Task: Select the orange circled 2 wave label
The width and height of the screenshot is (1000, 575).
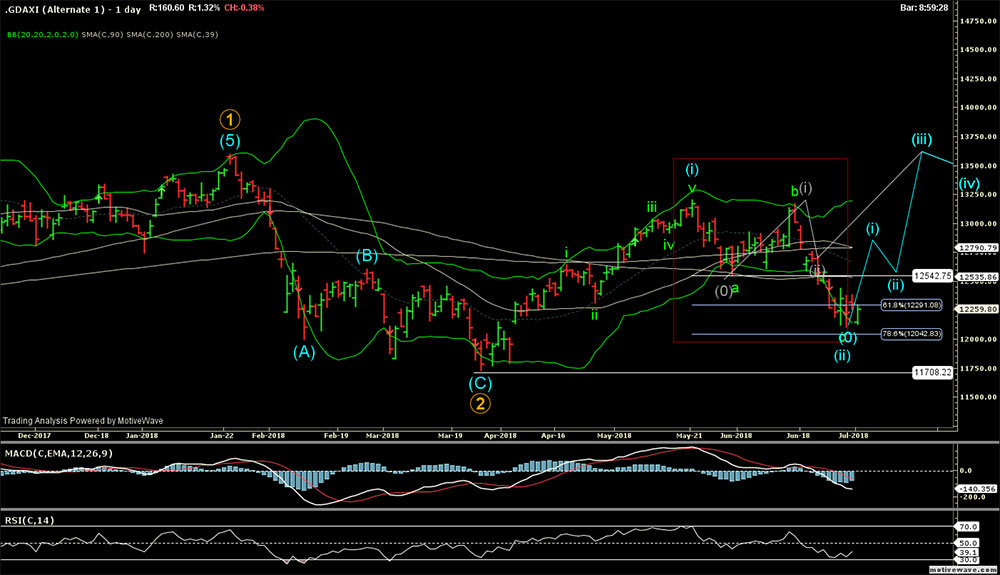Action: (480, 404)
